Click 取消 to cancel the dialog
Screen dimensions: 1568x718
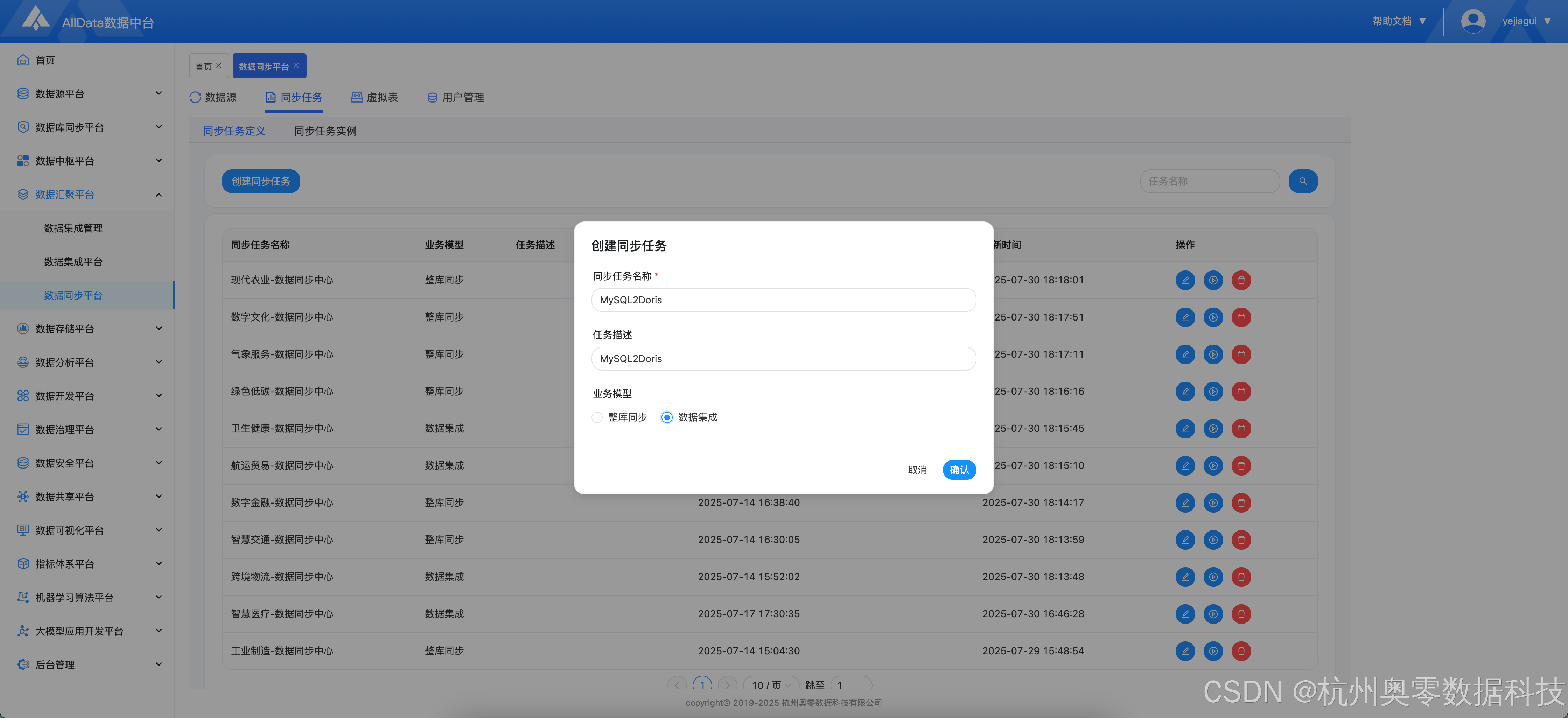tap(917, 470)
